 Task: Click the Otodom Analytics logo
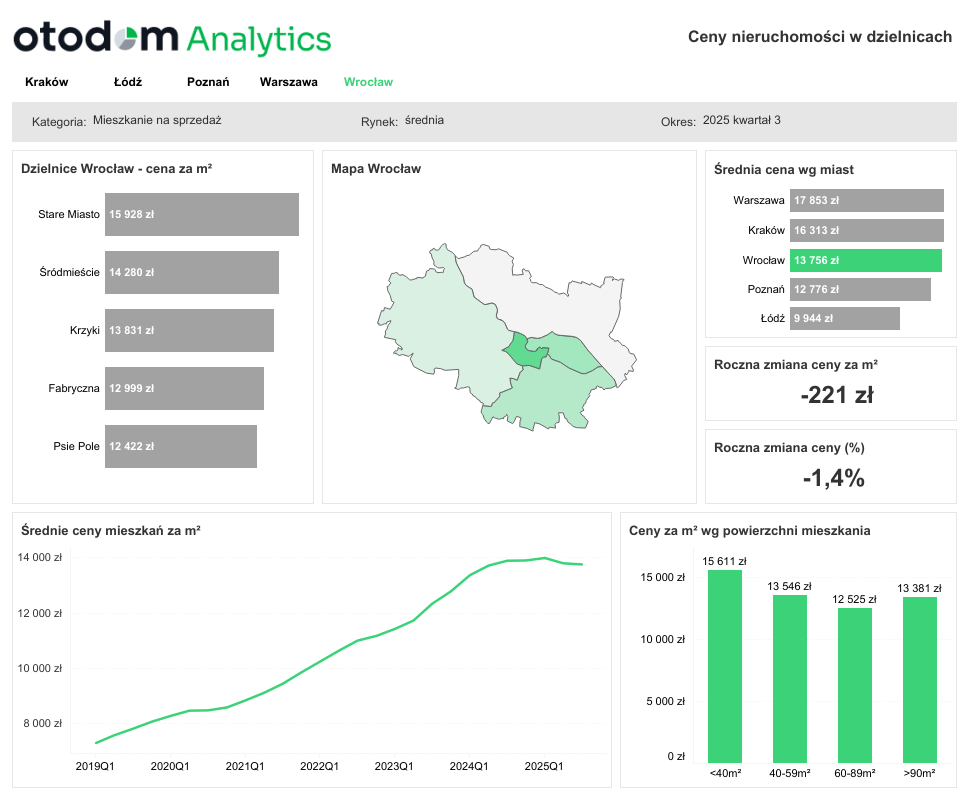click(171, 39)
